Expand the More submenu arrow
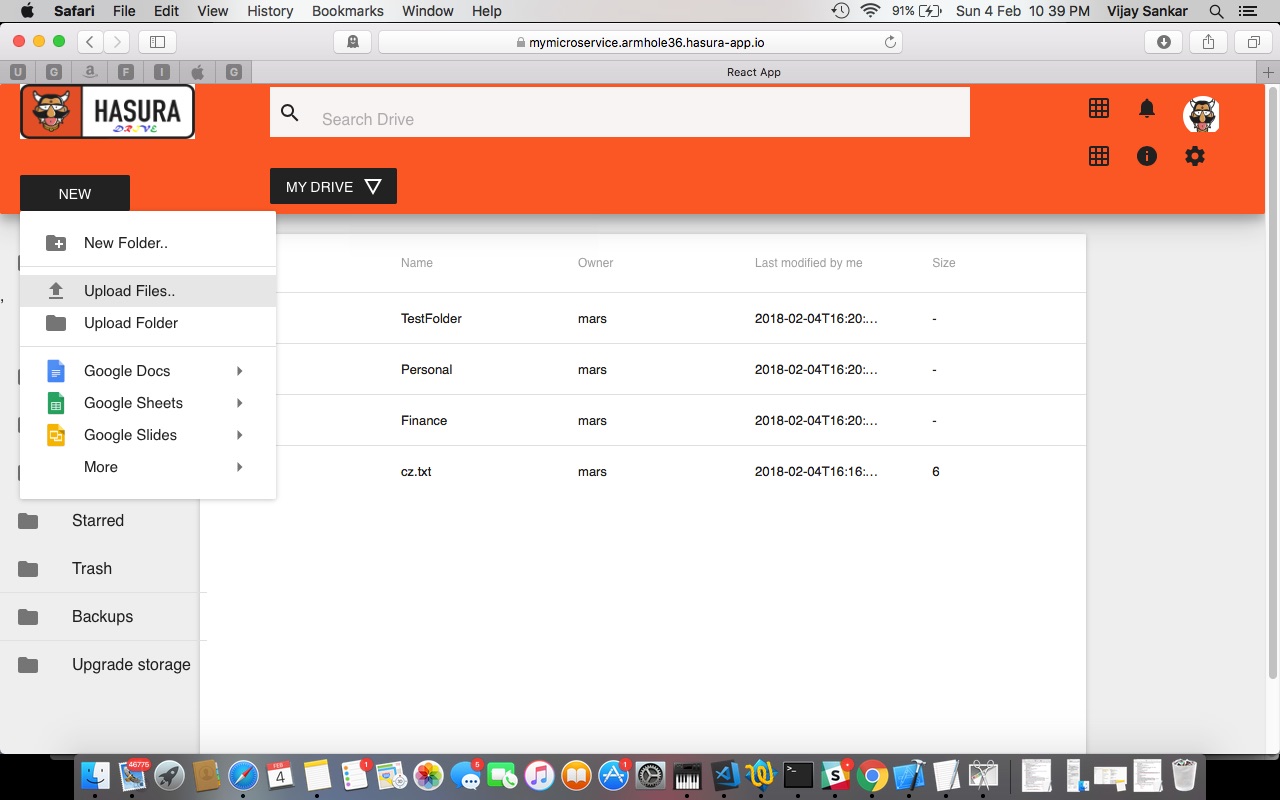Image resolution: width=1280 pixels, height=800 pixels. pos(240,467)
